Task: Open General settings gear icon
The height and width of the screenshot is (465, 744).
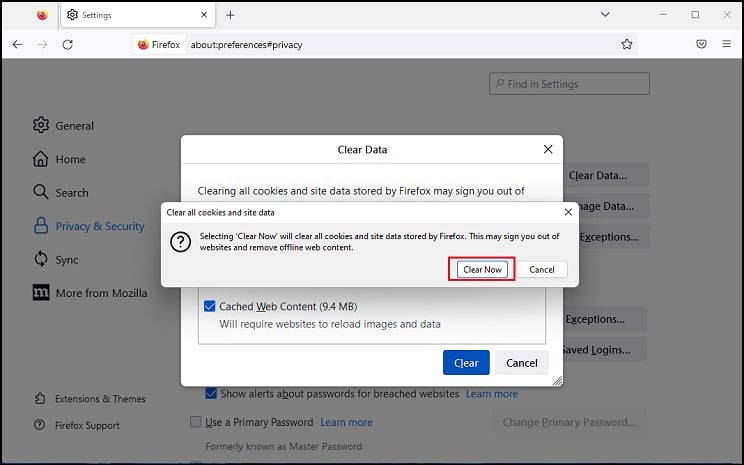Action: pyautogui.click(x=41, y=125)
